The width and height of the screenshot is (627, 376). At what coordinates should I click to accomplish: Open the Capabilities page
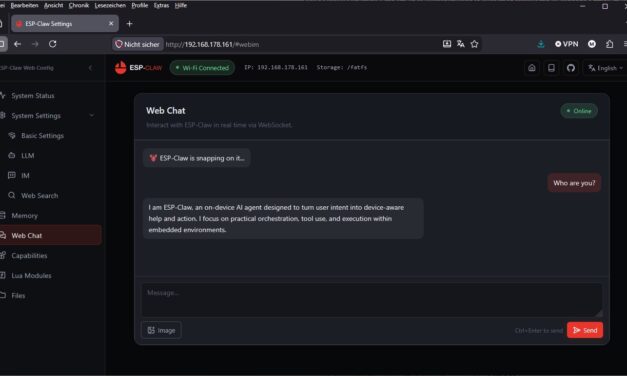coord(29,256)
